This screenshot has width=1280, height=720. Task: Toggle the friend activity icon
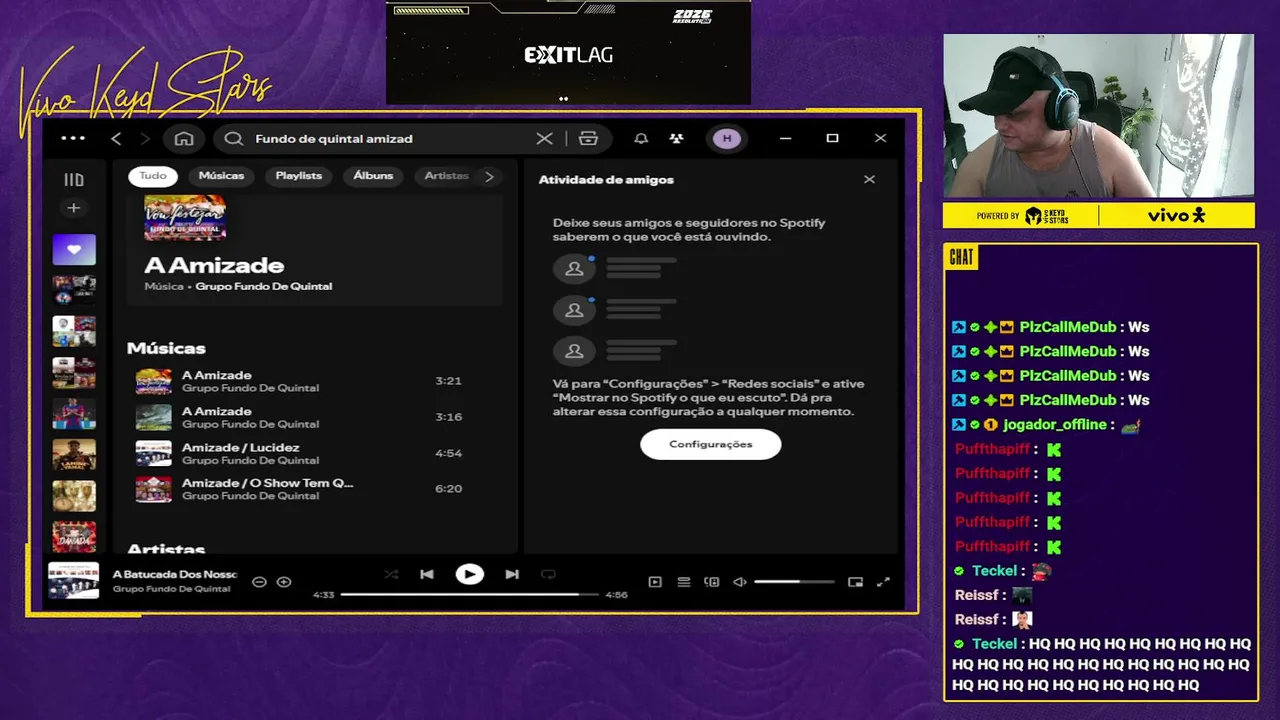[677, 138]
